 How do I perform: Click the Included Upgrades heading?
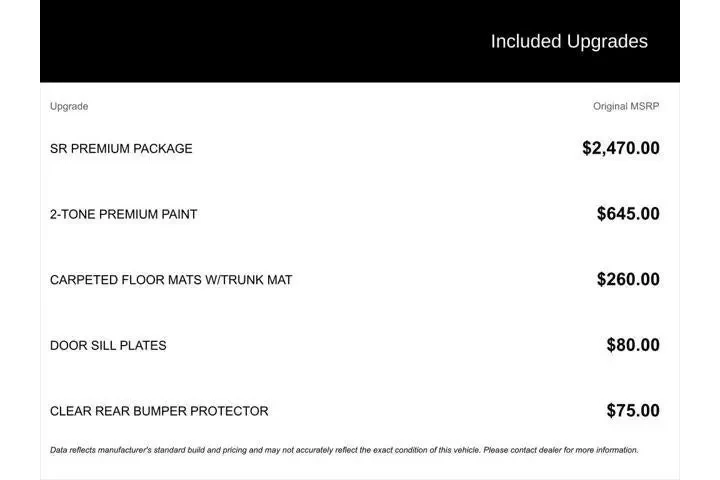pyautogui.click(x=569, y=41)
